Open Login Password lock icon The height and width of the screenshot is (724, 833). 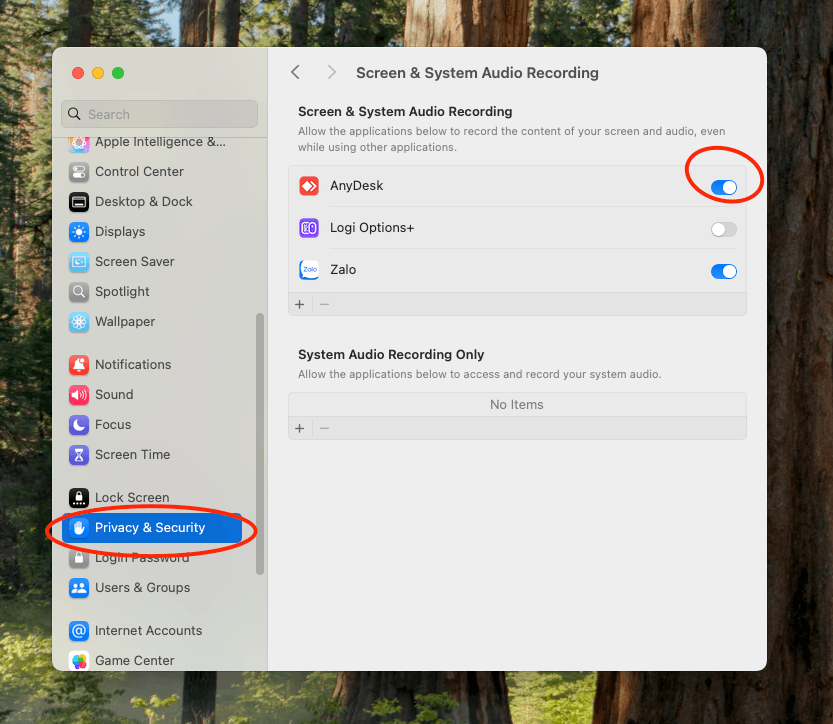click(79, 558)
